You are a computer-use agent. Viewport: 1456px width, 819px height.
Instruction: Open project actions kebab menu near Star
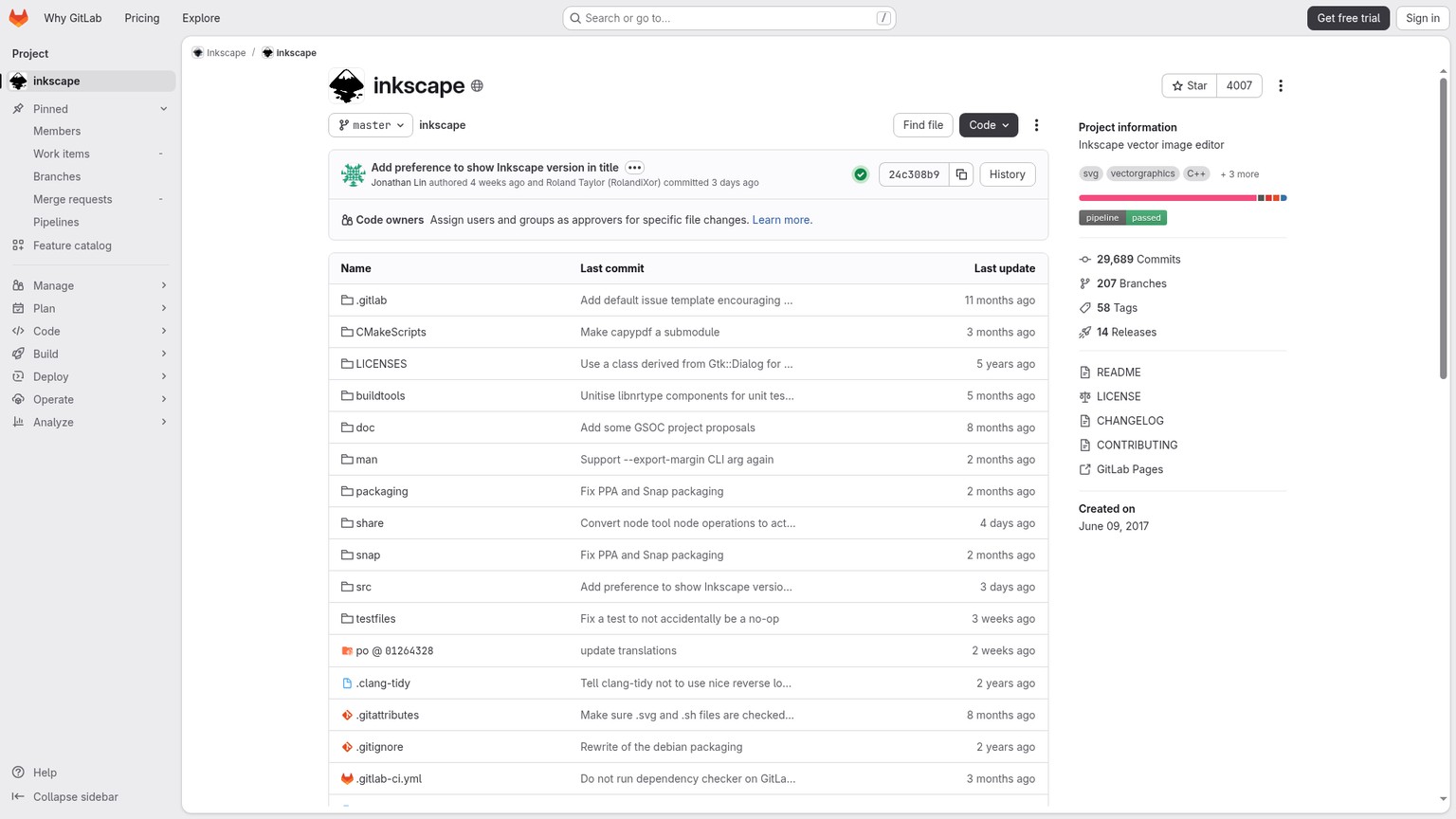(x=1281, y=85)
